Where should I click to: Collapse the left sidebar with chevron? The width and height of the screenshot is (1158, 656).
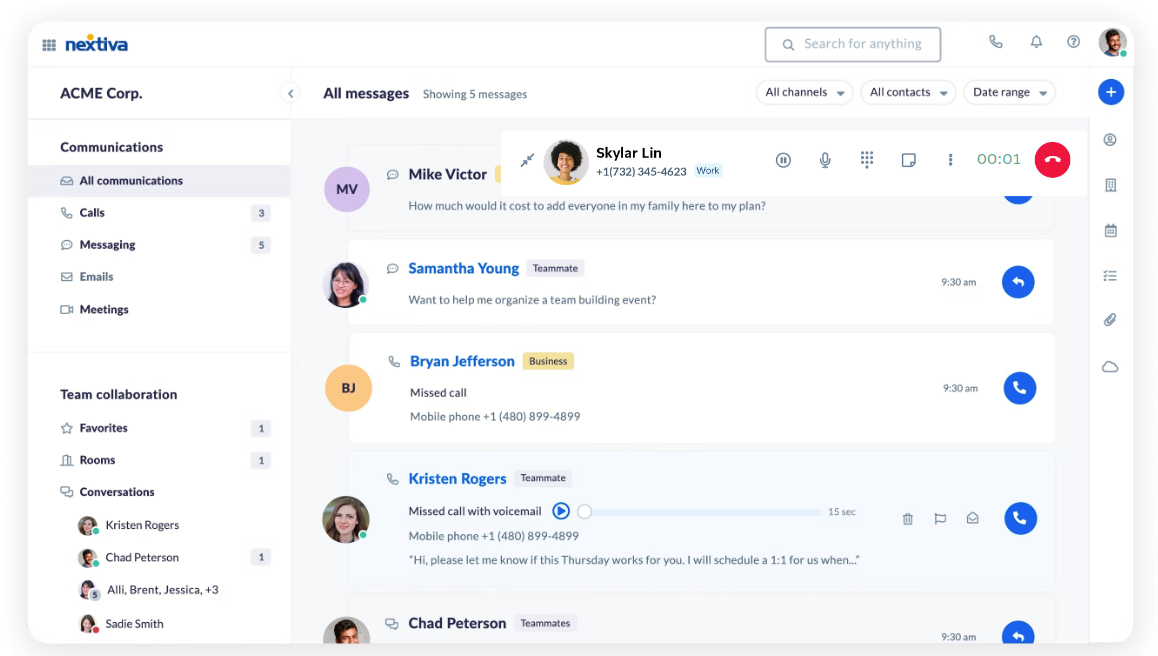click(x=290, y=93)
